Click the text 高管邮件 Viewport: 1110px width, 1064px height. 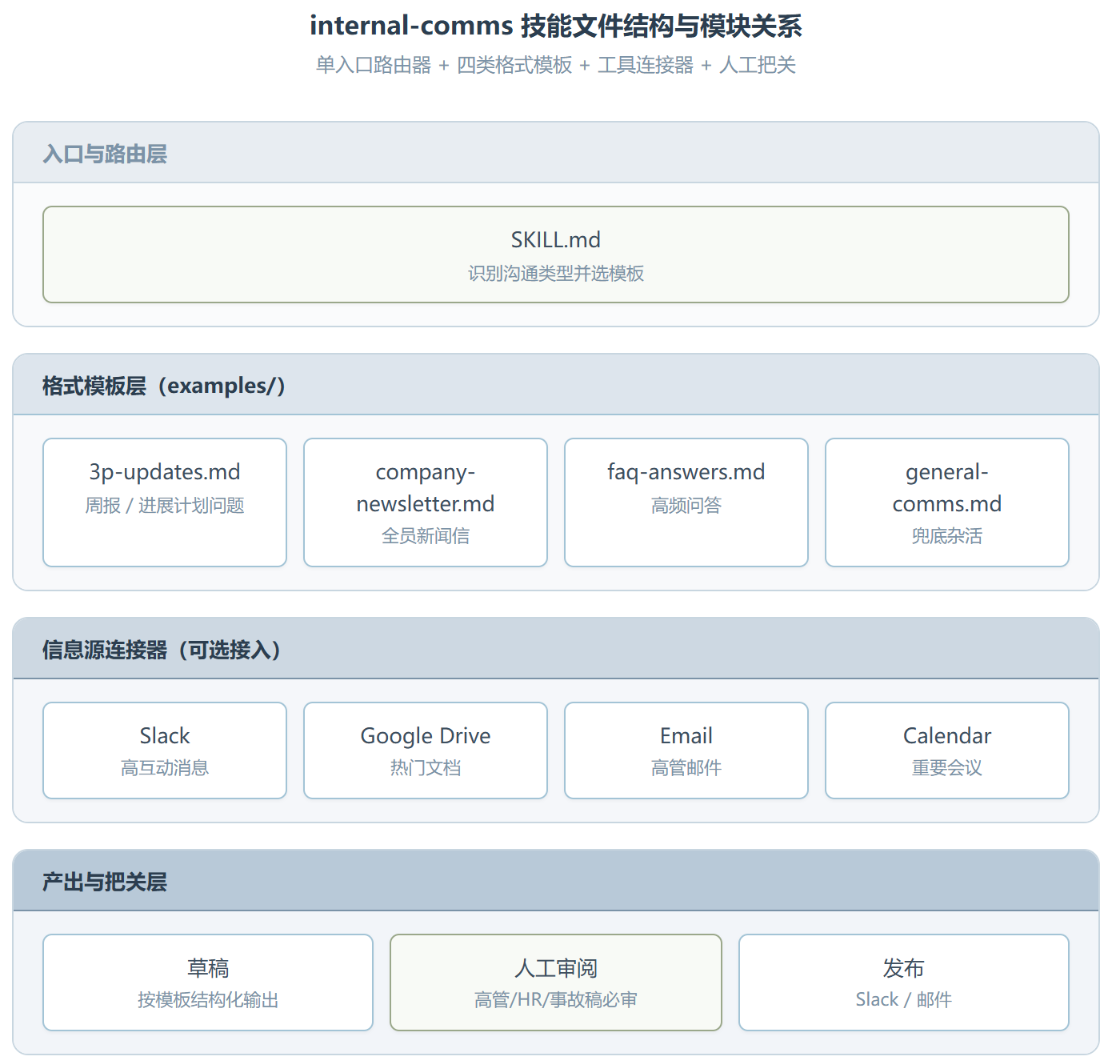[x=686, y=767]
